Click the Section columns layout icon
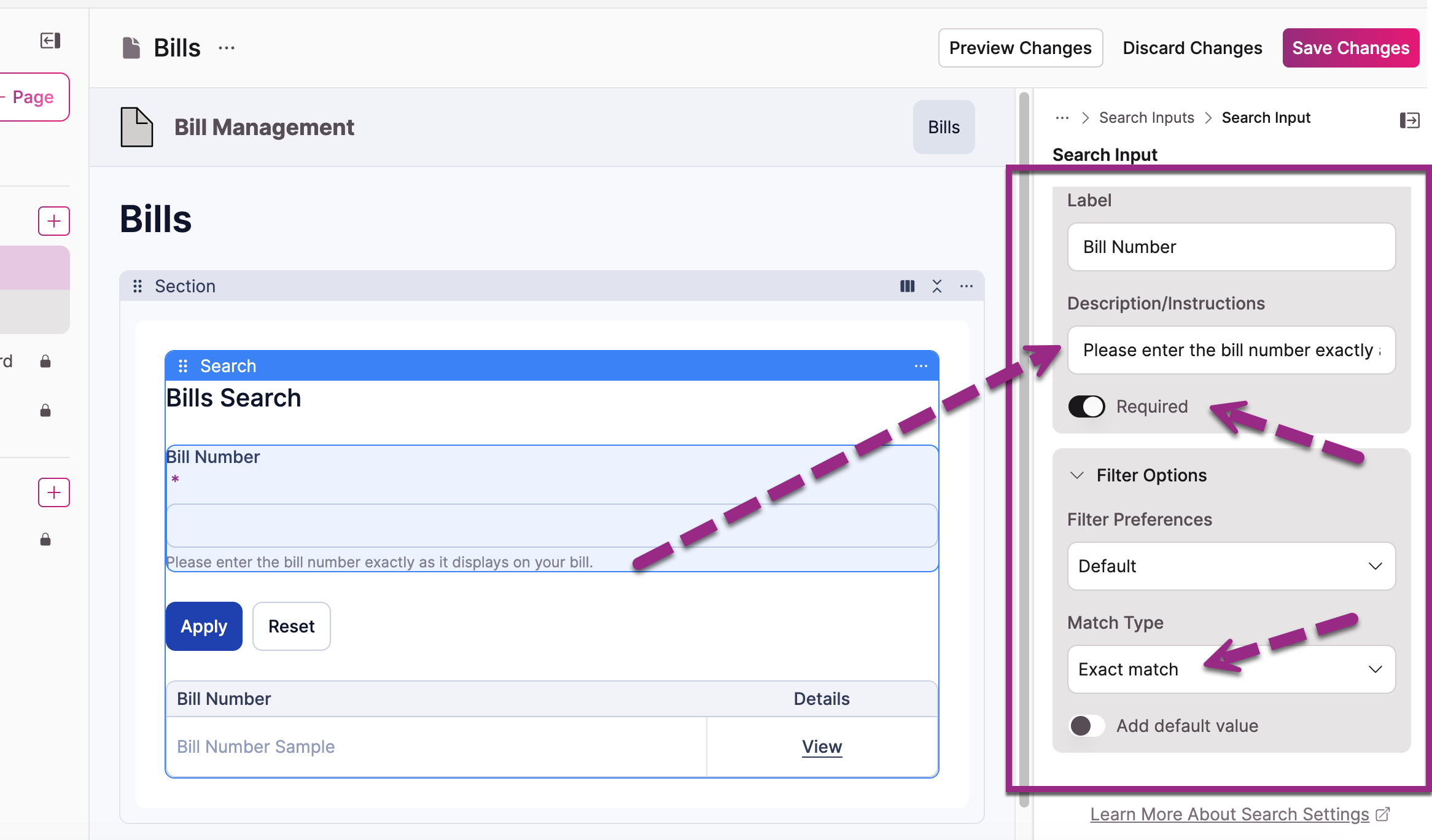Screen dimensions: 1432x840 (907, 286)
